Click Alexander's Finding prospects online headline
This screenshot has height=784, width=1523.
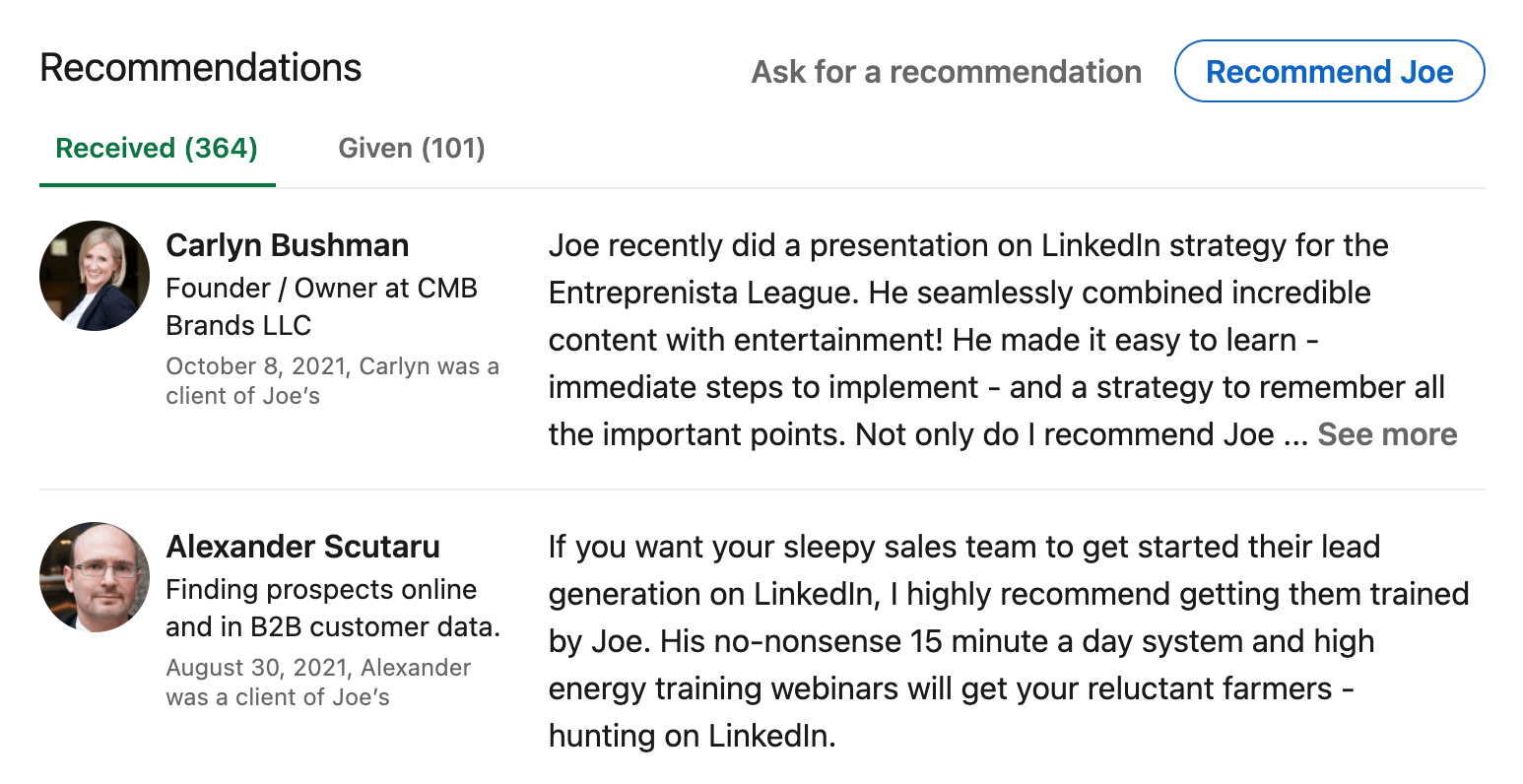click(333, 608)
